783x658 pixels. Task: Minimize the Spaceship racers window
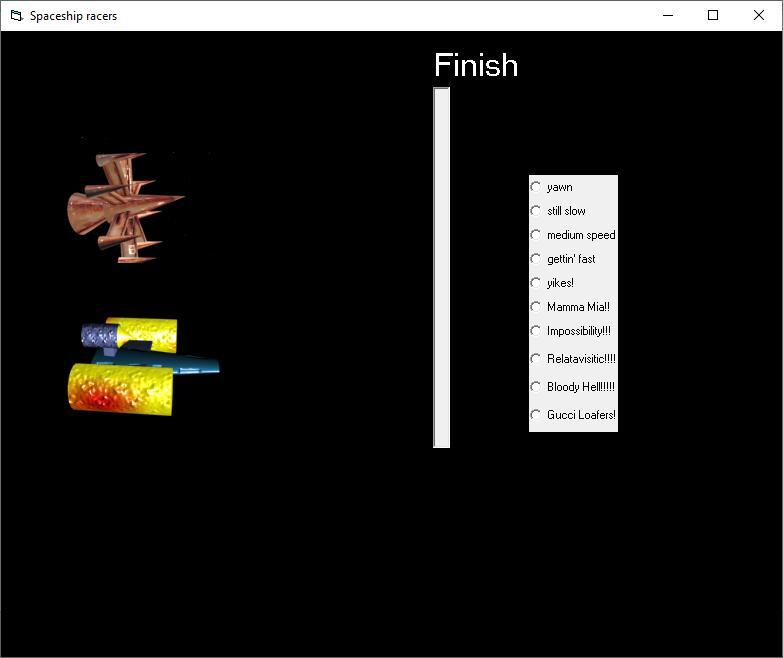[668, 15]
